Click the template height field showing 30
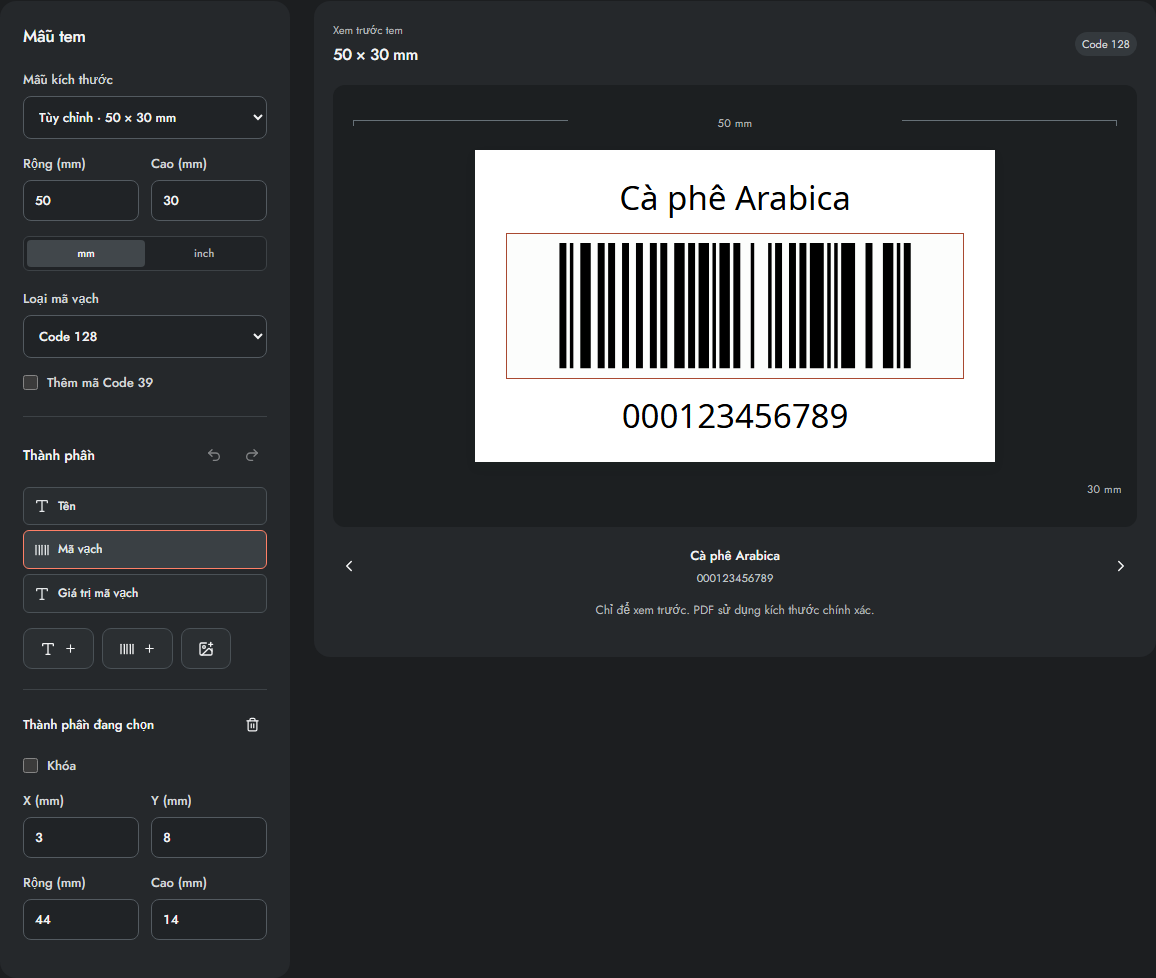1156x978 pixels. click(x=209, y=200)
